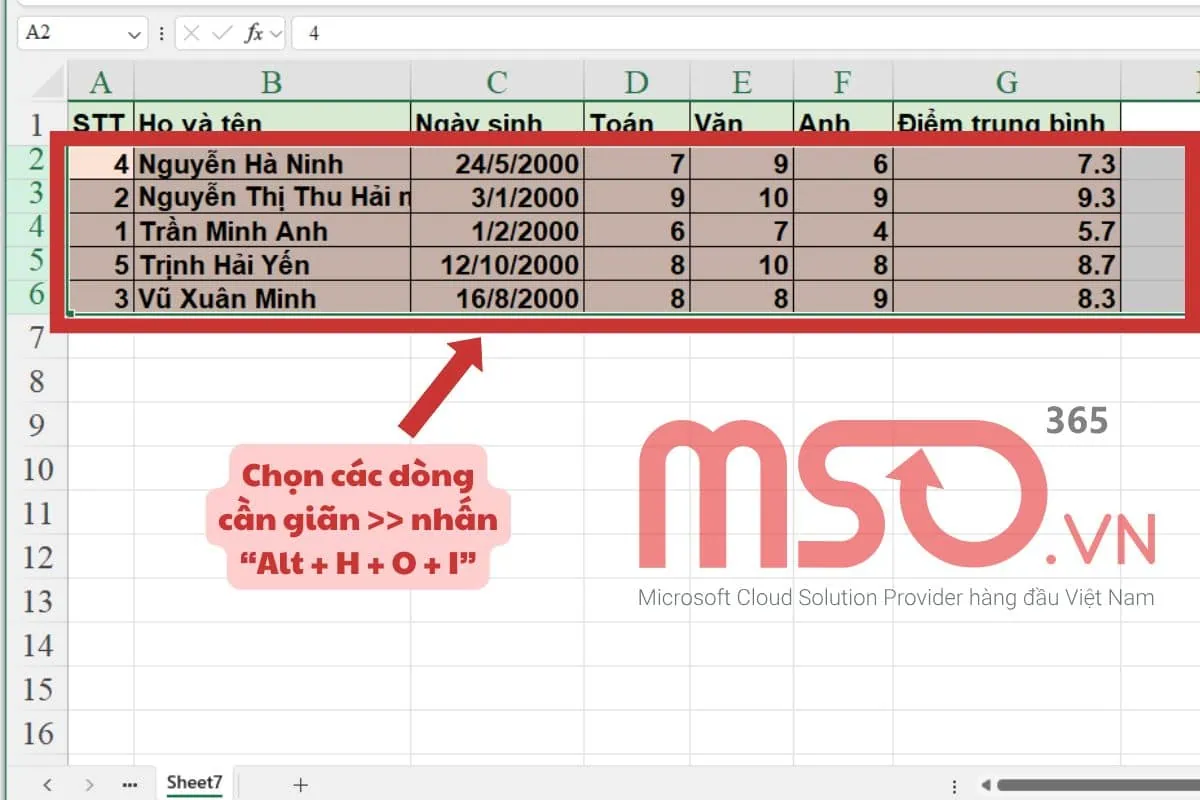Viewport: 1200px width, 800px height.
Task: Select column B header
Action: point(271,82)
